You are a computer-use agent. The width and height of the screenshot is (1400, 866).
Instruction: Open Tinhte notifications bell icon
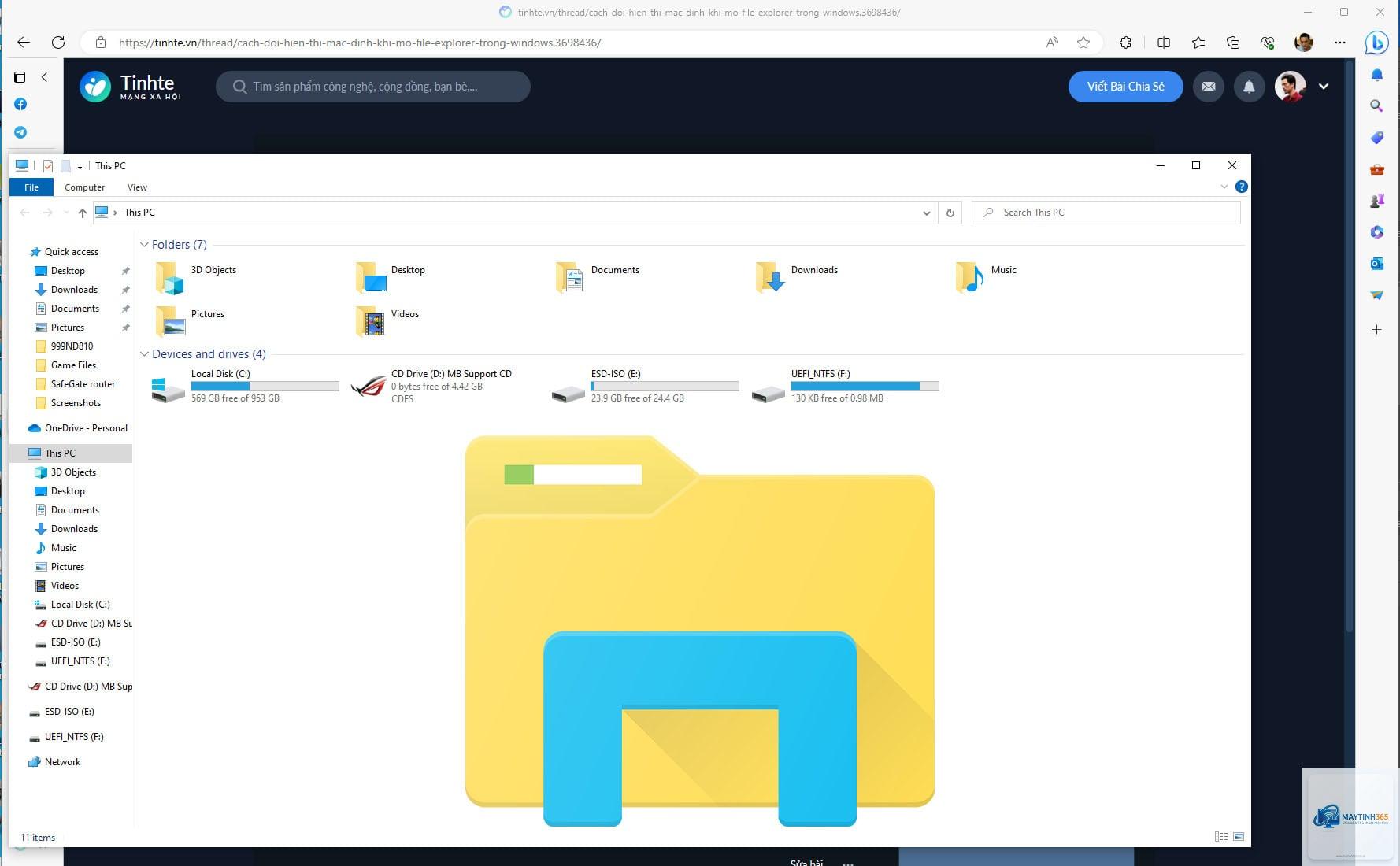point(1249,87)
